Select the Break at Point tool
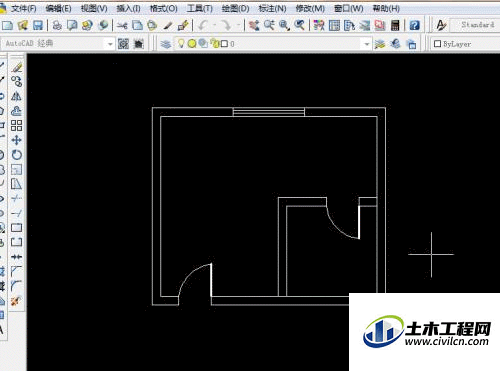This screenshot has height=371, width=500. coord(16,228)
